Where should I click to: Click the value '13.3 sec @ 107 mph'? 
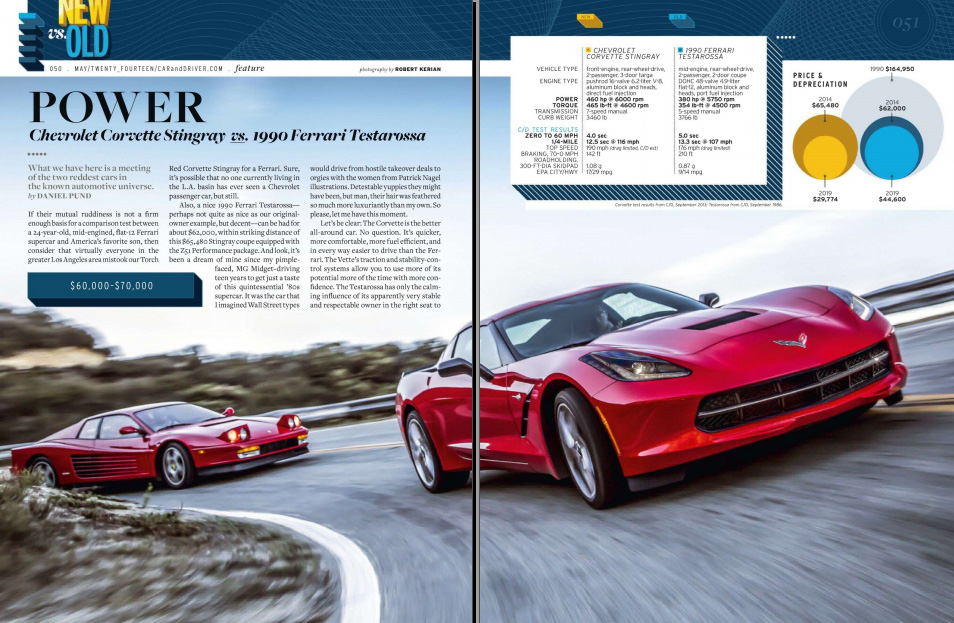click(x=705, y=142)
